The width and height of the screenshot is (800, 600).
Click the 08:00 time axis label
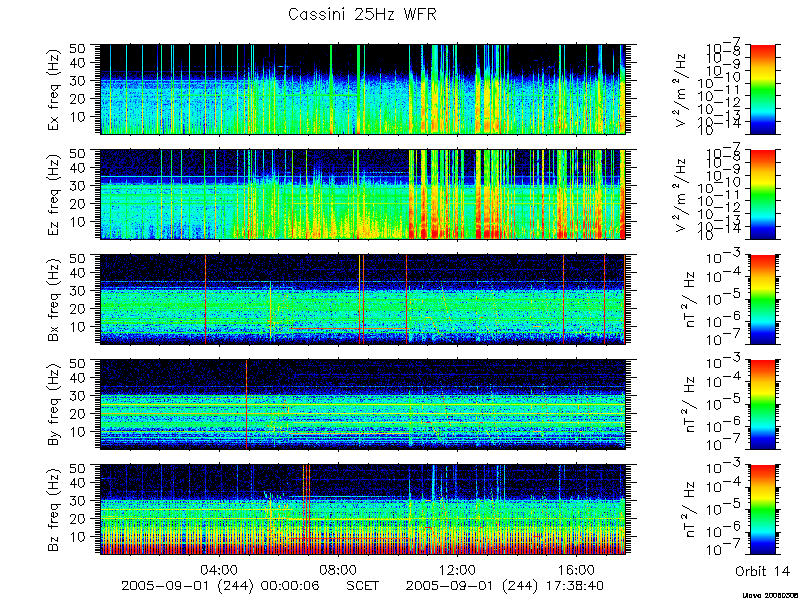pos(338,570)
